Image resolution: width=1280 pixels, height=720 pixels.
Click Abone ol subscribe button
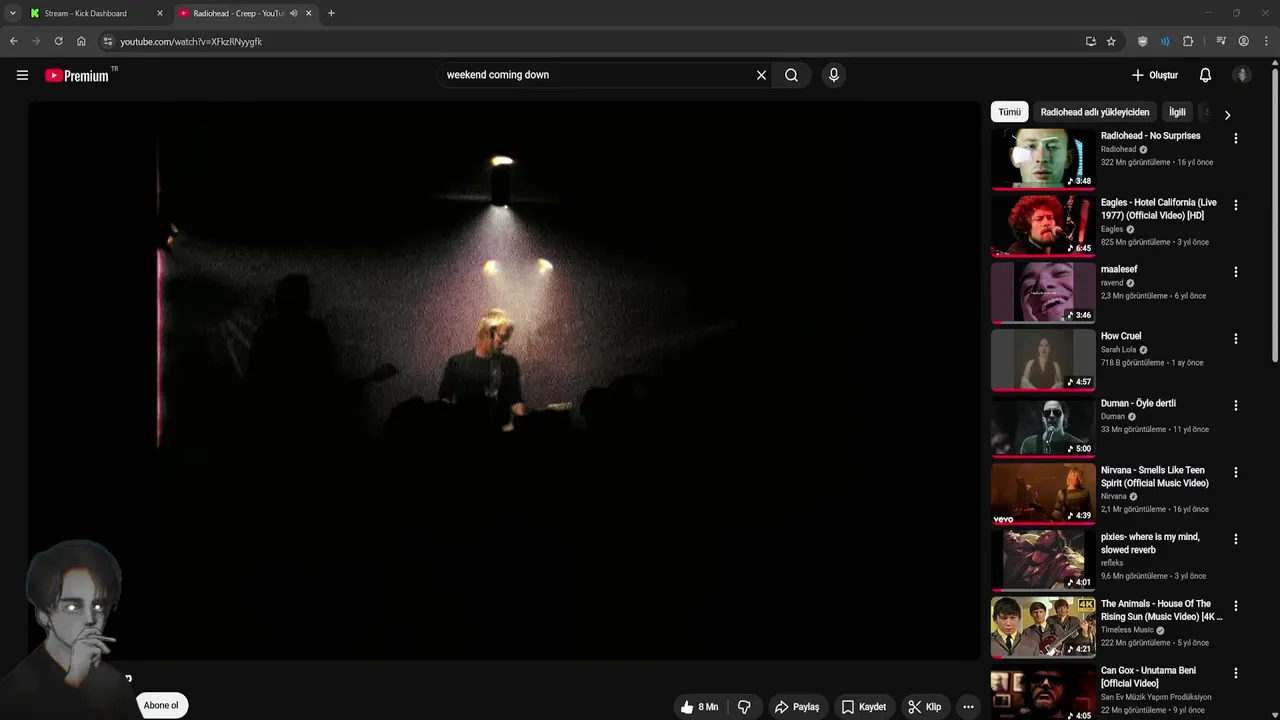click(161, 705)
